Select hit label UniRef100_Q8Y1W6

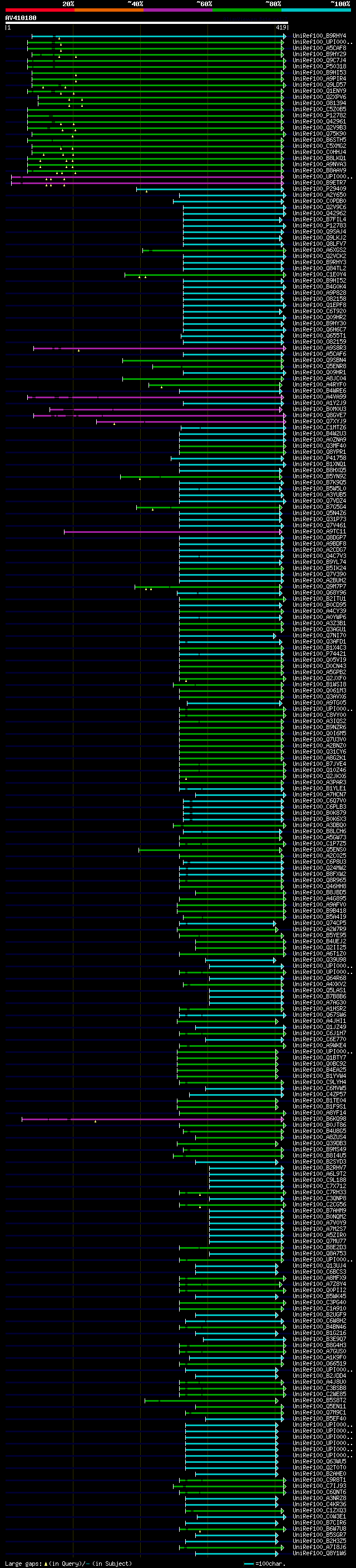[x=319, y=1554]
